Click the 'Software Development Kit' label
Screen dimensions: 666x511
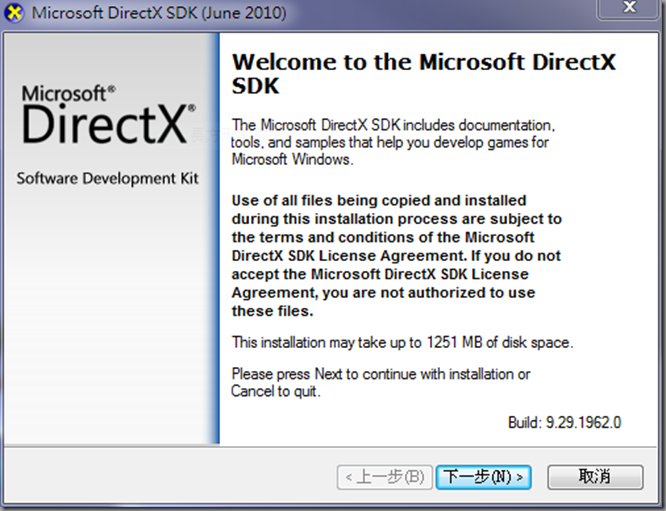pyautogui.click(x=107, y=178)
